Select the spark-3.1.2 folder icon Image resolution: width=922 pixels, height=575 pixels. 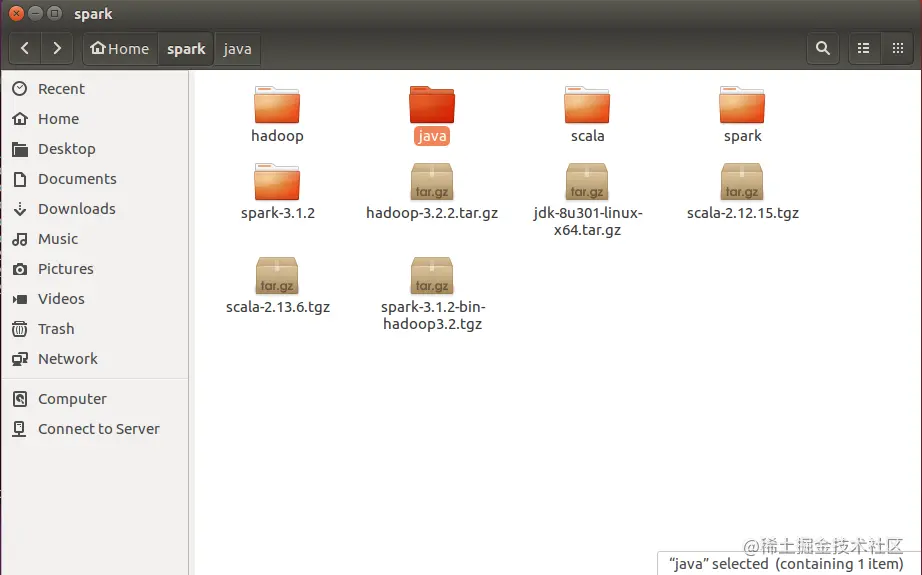click(277, 182)
